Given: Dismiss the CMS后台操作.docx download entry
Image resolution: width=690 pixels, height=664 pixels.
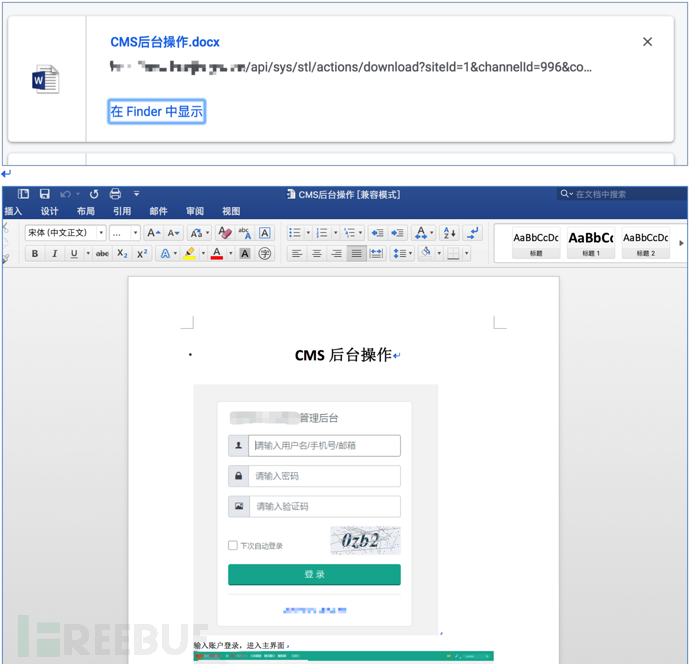Looking at the screenshot, I should pos(647,42).
